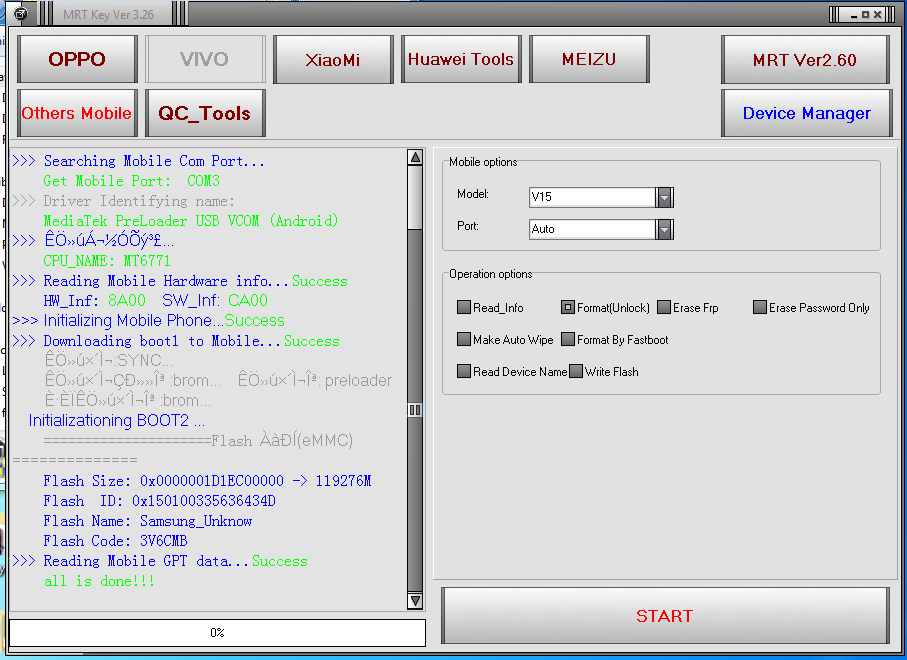Screen dimensions: 907x660
Task: Open the VIVO tools section
Action: (205, 59)
